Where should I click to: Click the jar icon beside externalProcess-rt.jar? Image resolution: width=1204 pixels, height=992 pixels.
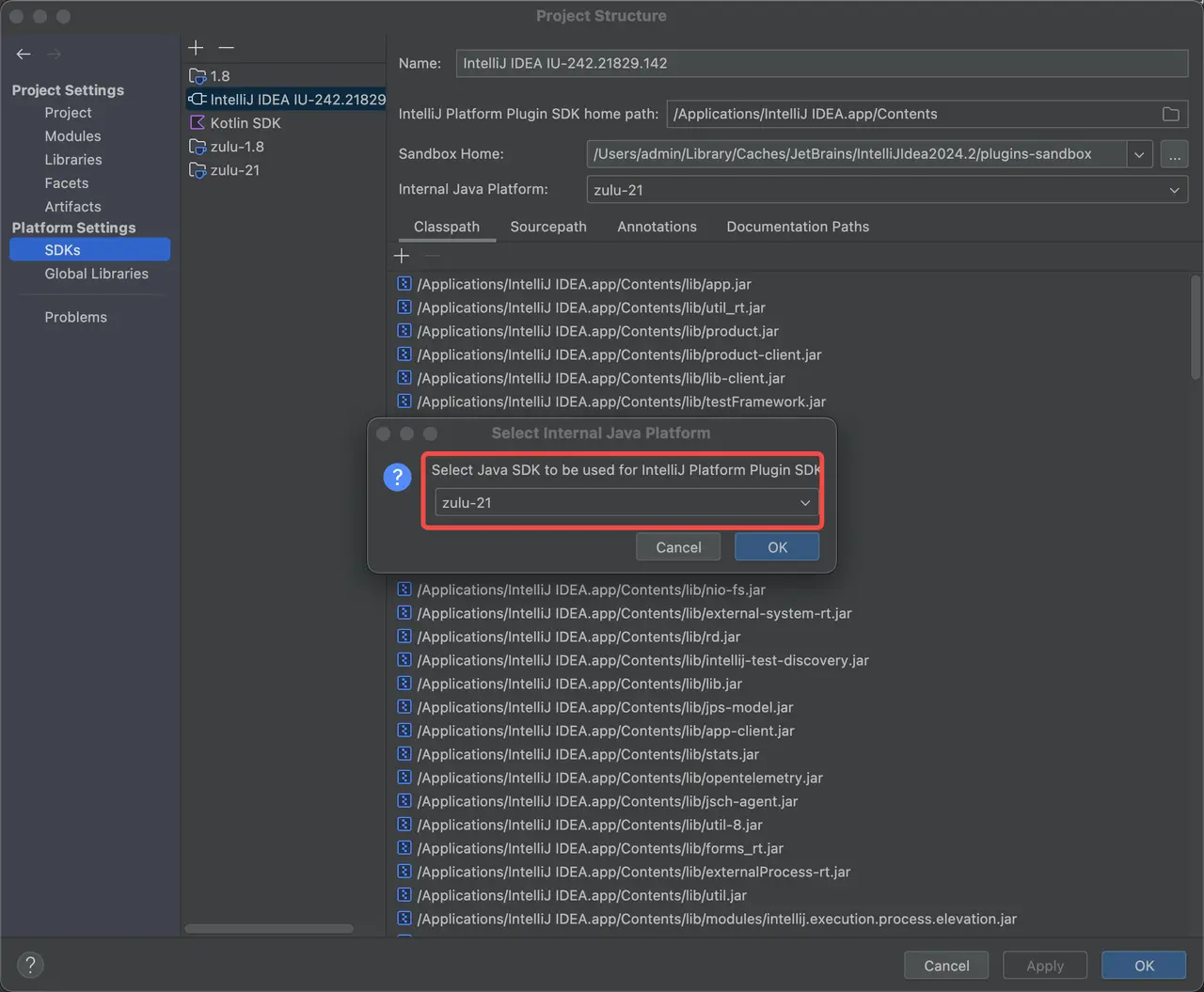coord(404,872)
